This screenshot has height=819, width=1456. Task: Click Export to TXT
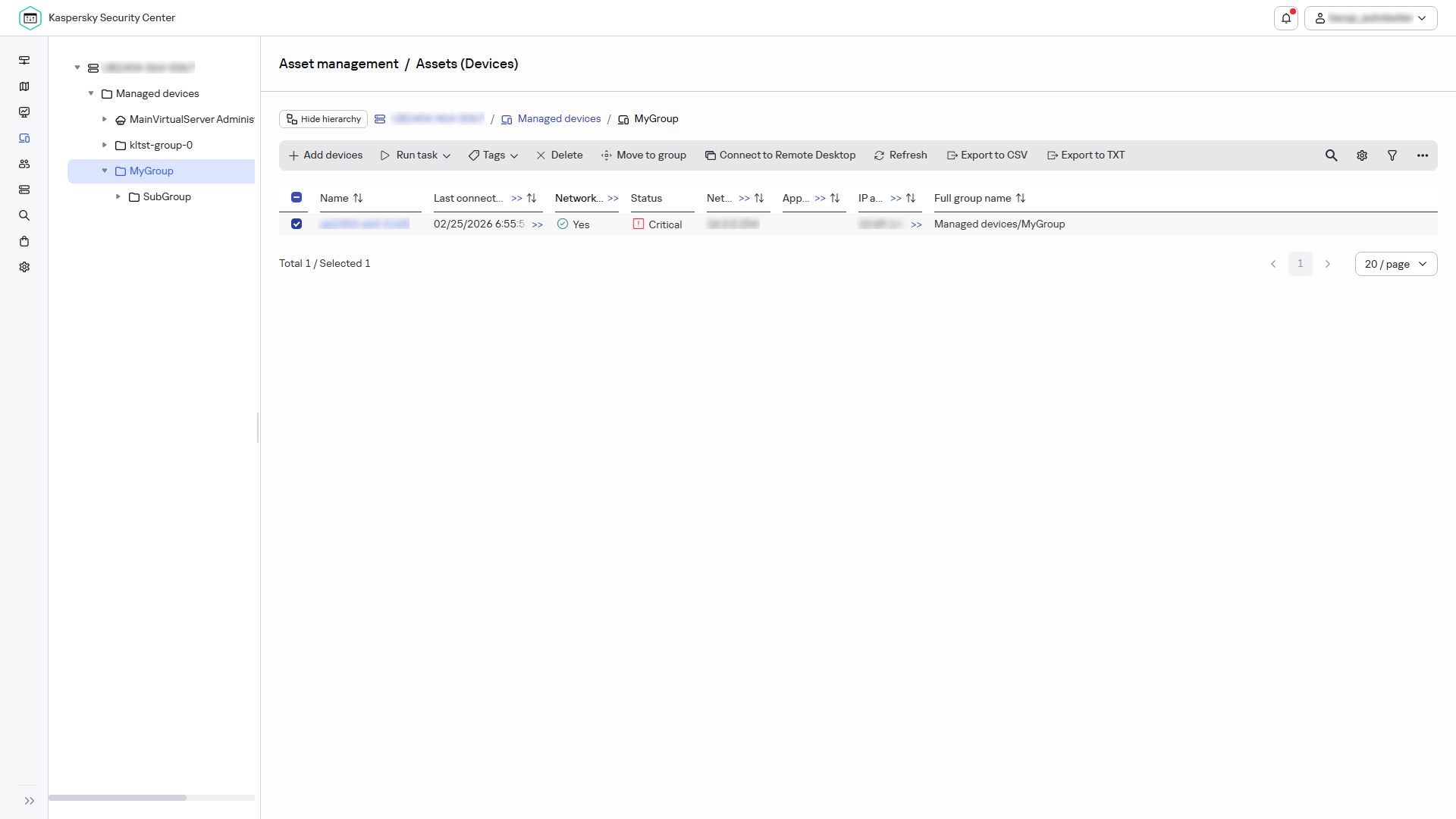pyautogui.click(x=1086, y=155)
